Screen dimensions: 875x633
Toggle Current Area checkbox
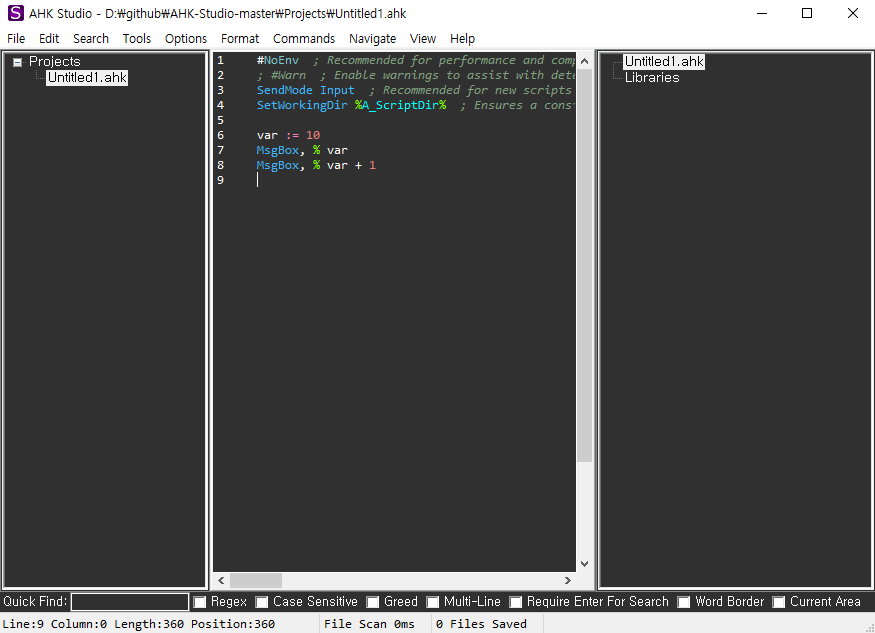click(779, 602)
